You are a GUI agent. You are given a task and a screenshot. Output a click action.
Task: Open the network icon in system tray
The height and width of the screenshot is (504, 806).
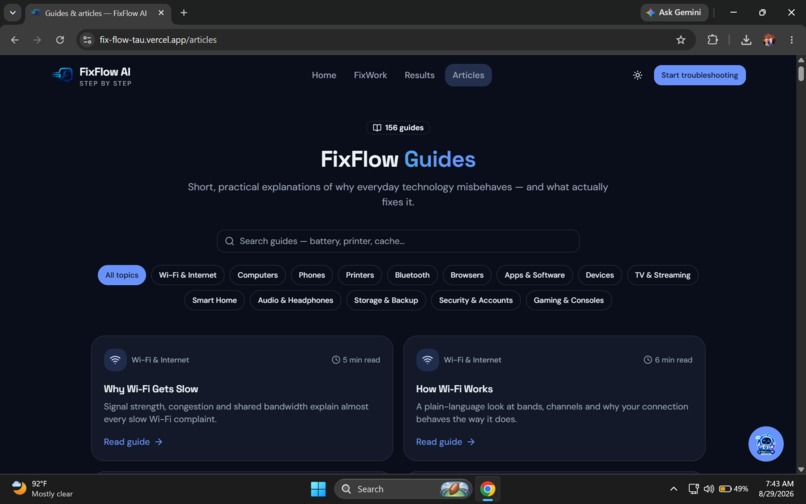693,489
